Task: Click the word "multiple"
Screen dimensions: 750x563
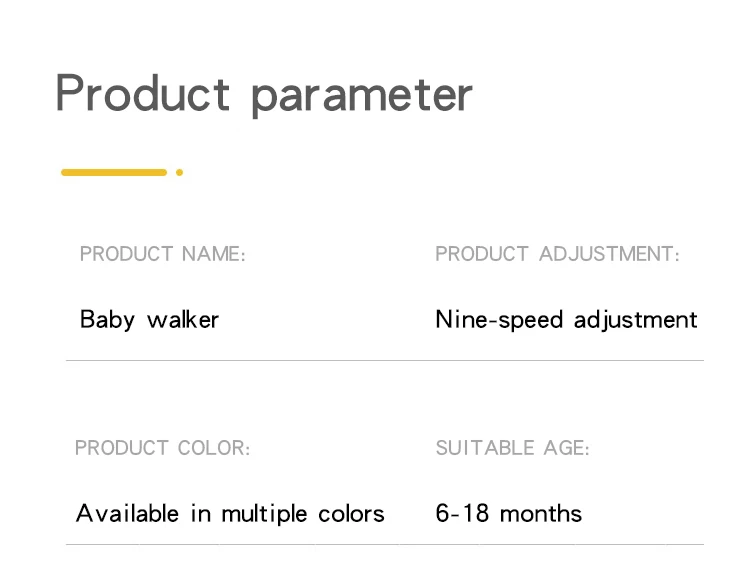Action: coord(265,514)
